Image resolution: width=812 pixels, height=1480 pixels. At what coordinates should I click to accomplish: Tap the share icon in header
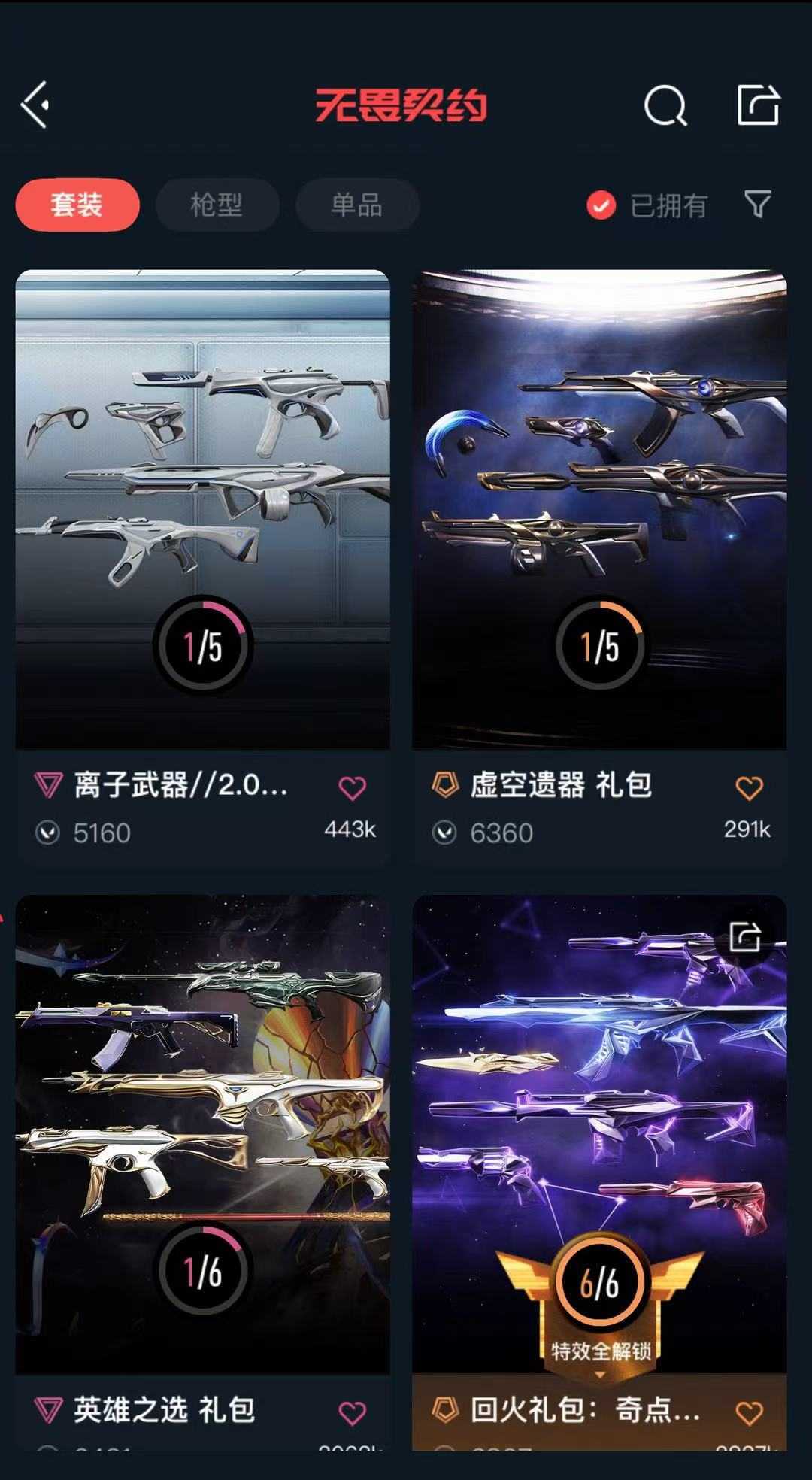(x=758, y=105)
